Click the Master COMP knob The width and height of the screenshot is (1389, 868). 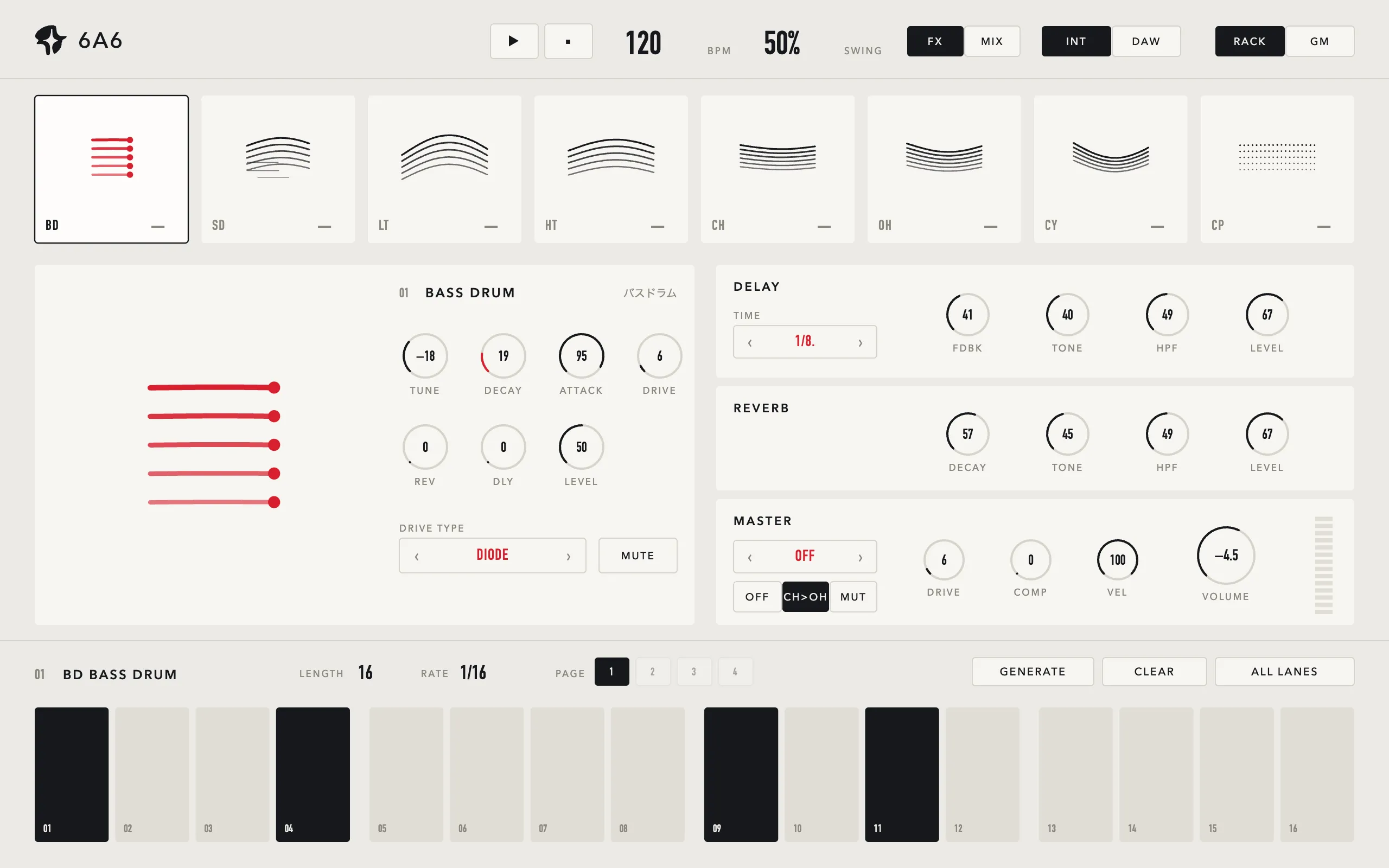[x=1031, y=560]
